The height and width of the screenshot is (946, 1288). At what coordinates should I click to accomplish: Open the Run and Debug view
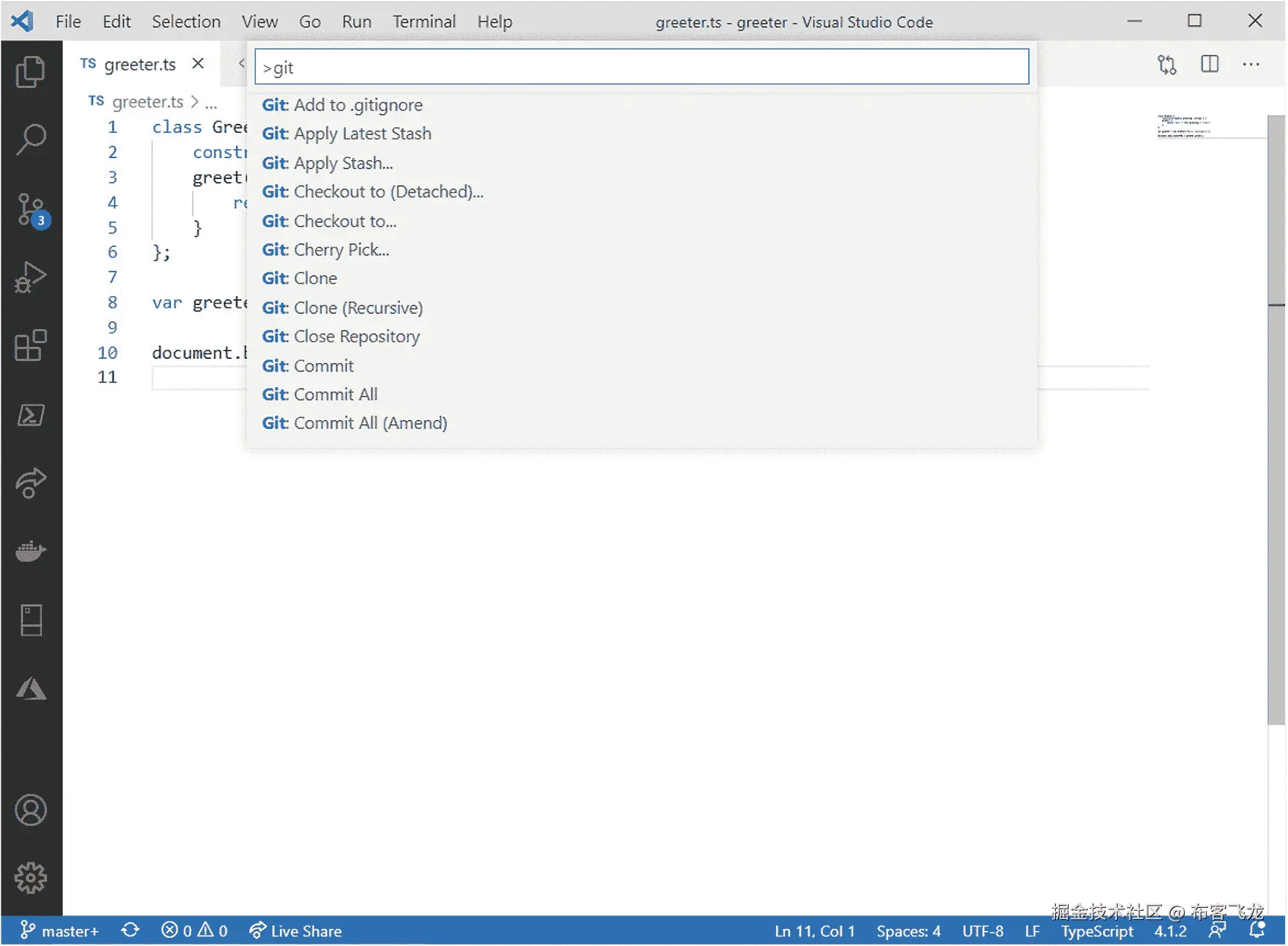(31, 277)
